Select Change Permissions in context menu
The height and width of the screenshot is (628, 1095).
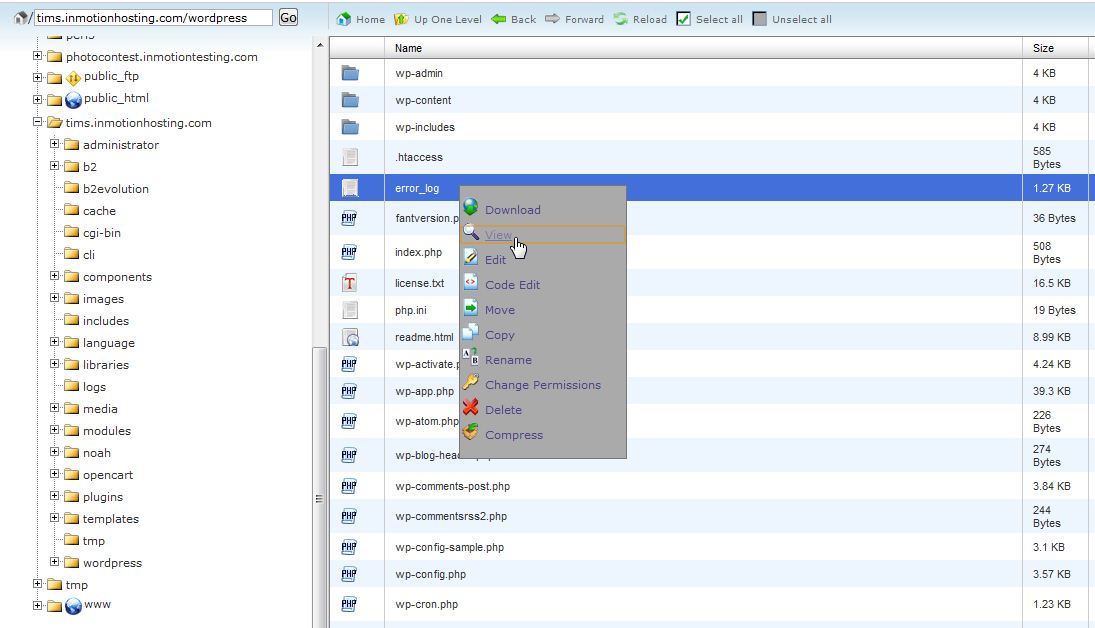click(542, 385)
